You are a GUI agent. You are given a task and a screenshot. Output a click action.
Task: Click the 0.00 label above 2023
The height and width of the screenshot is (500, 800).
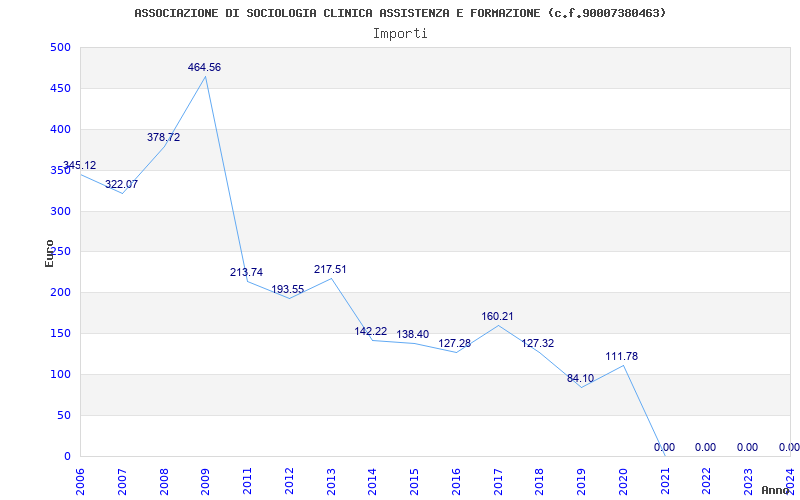click(747, 447)
